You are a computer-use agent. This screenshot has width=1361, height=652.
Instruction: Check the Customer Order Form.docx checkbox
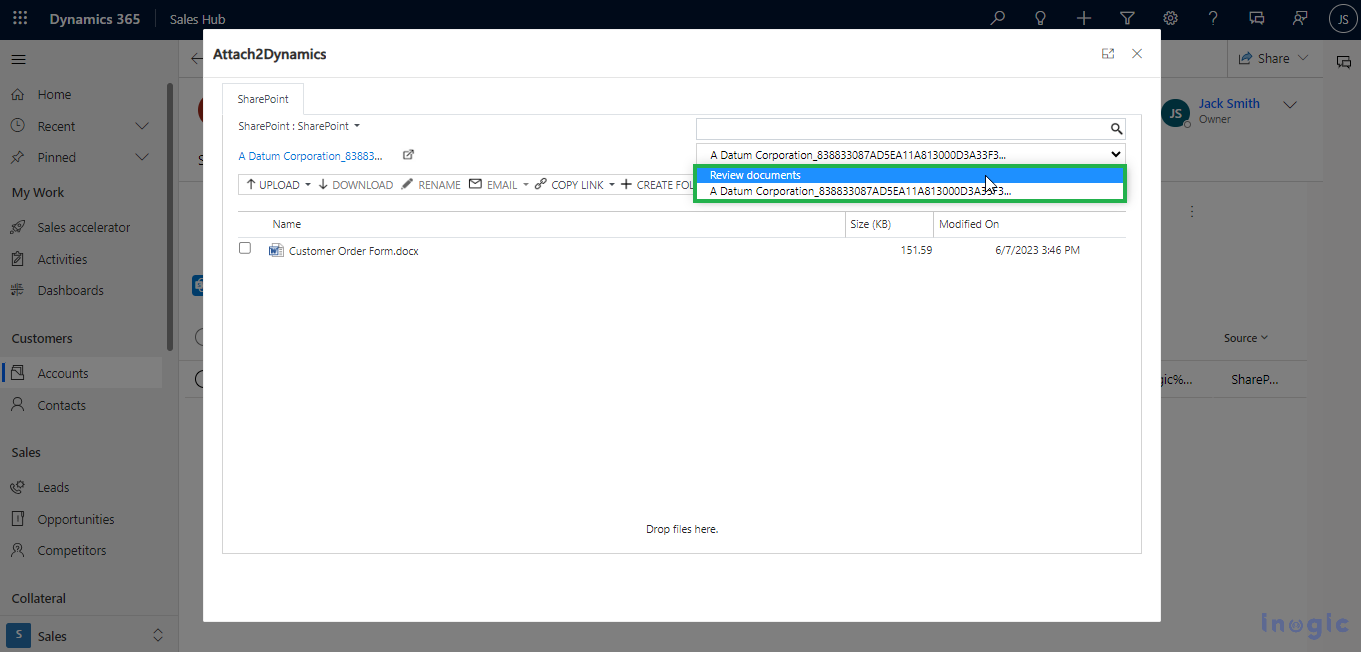[x=245, y=248]
